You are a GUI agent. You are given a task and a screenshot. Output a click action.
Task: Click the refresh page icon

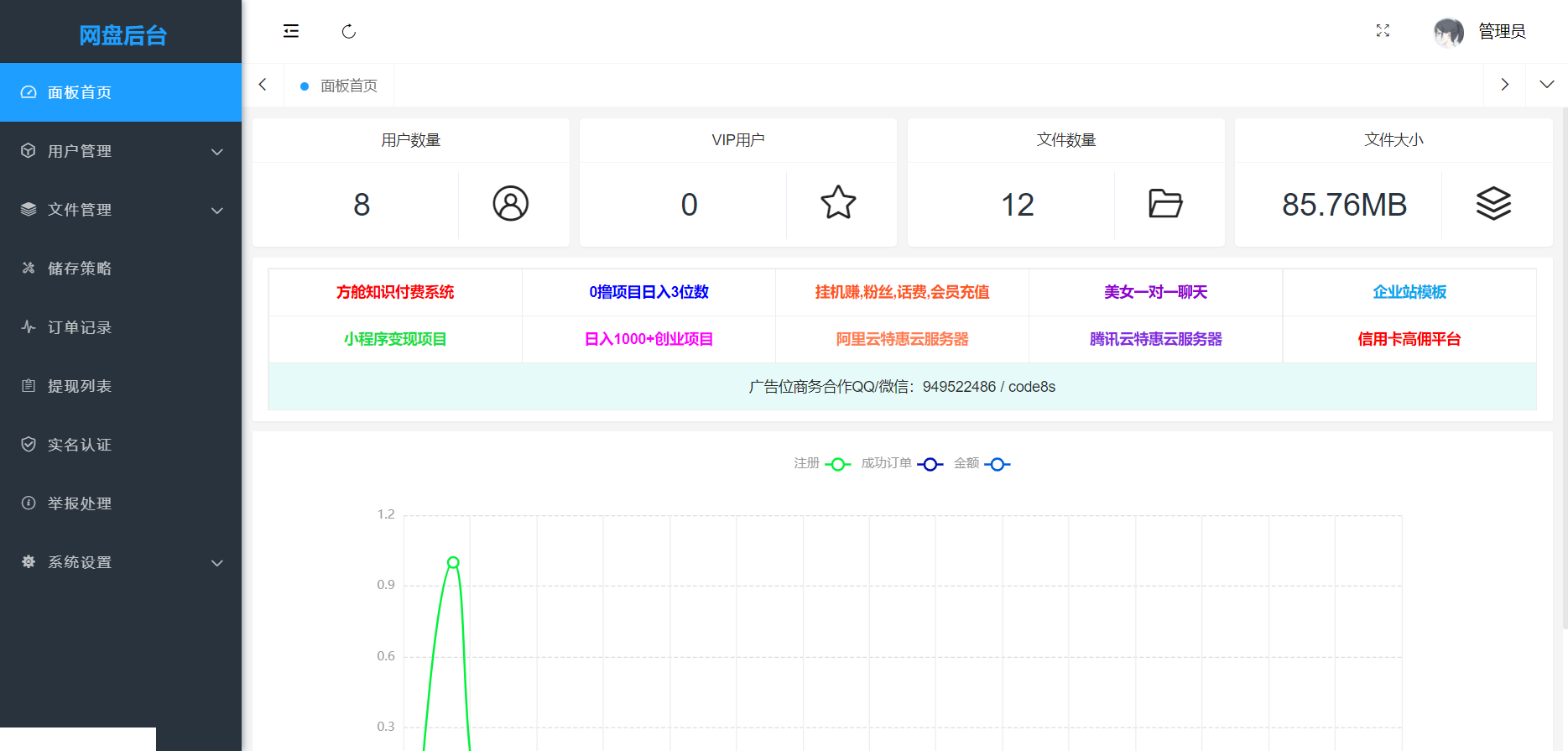click(349, 31)
